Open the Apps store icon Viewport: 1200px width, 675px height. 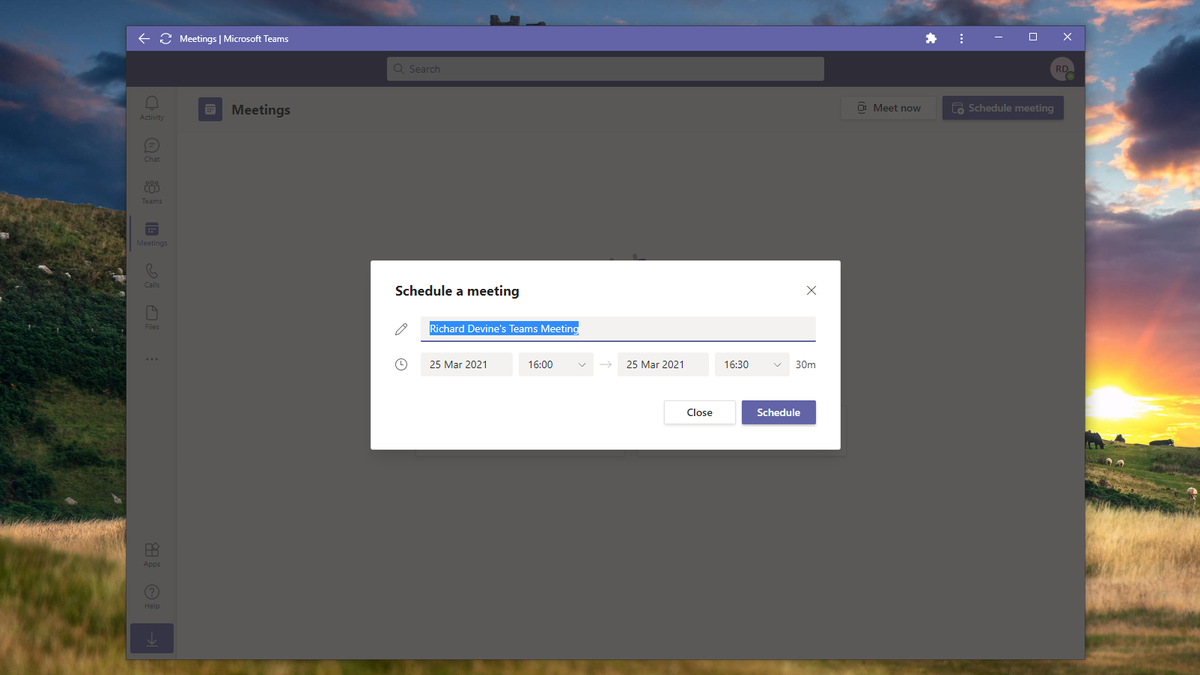click(152, 555)
